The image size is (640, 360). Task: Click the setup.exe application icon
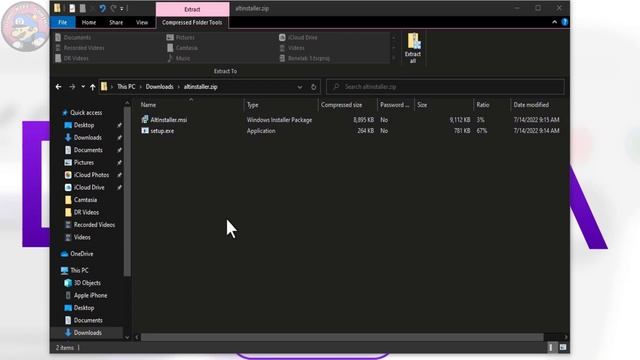coord(144,131)
